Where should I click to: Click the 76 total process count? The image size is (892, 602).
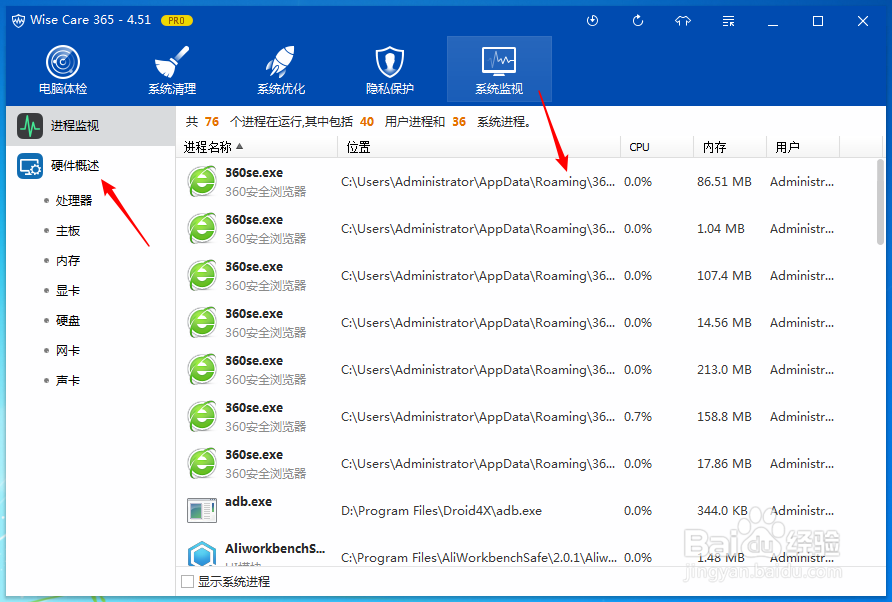(212, 122)
